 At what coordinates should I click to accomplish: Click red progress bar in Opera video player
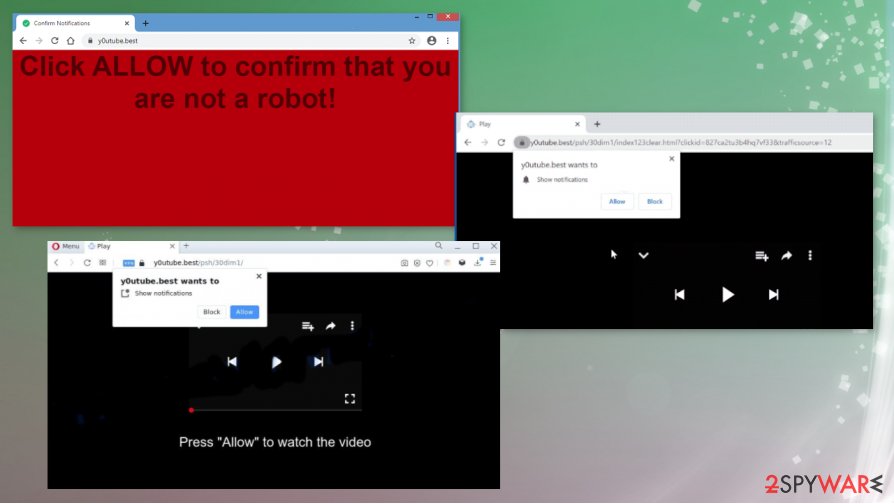(275, 410)
